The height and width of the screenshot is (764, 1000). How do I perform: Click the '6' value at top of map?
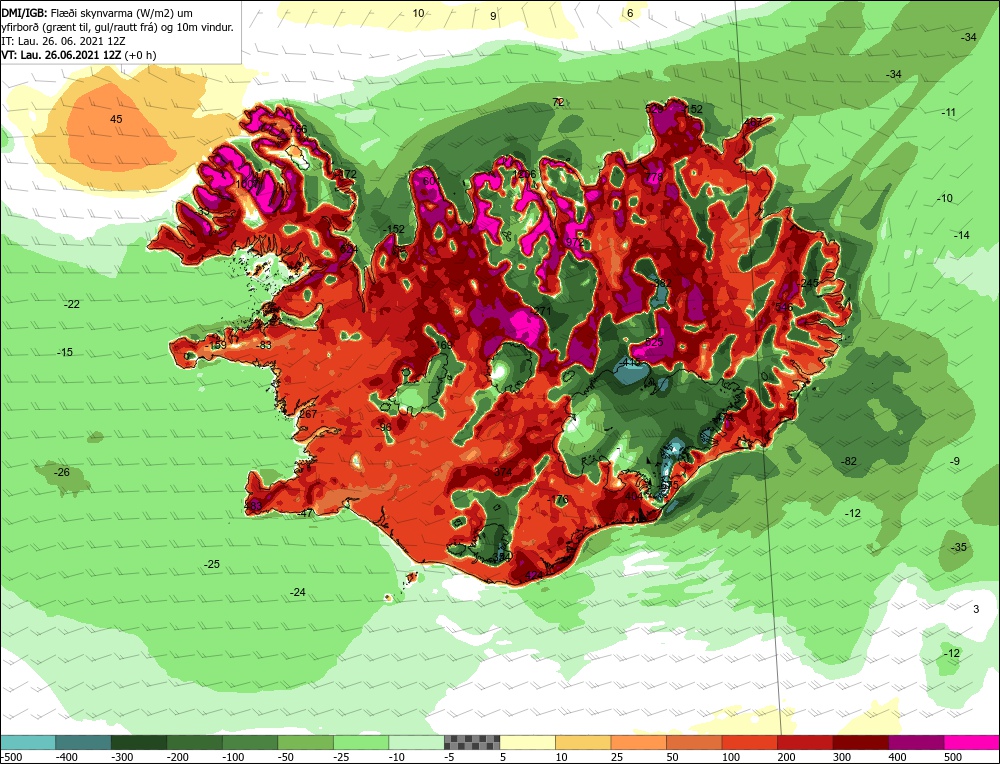[630, 13]
